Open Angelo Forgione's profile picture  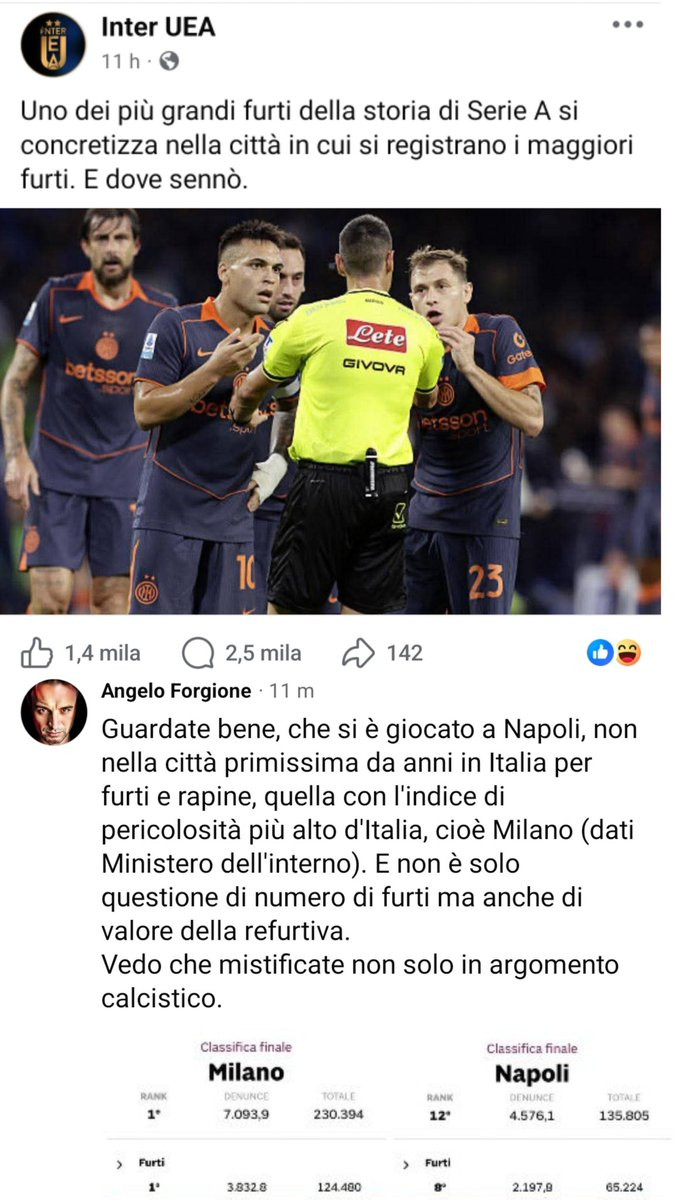point(54,712)
